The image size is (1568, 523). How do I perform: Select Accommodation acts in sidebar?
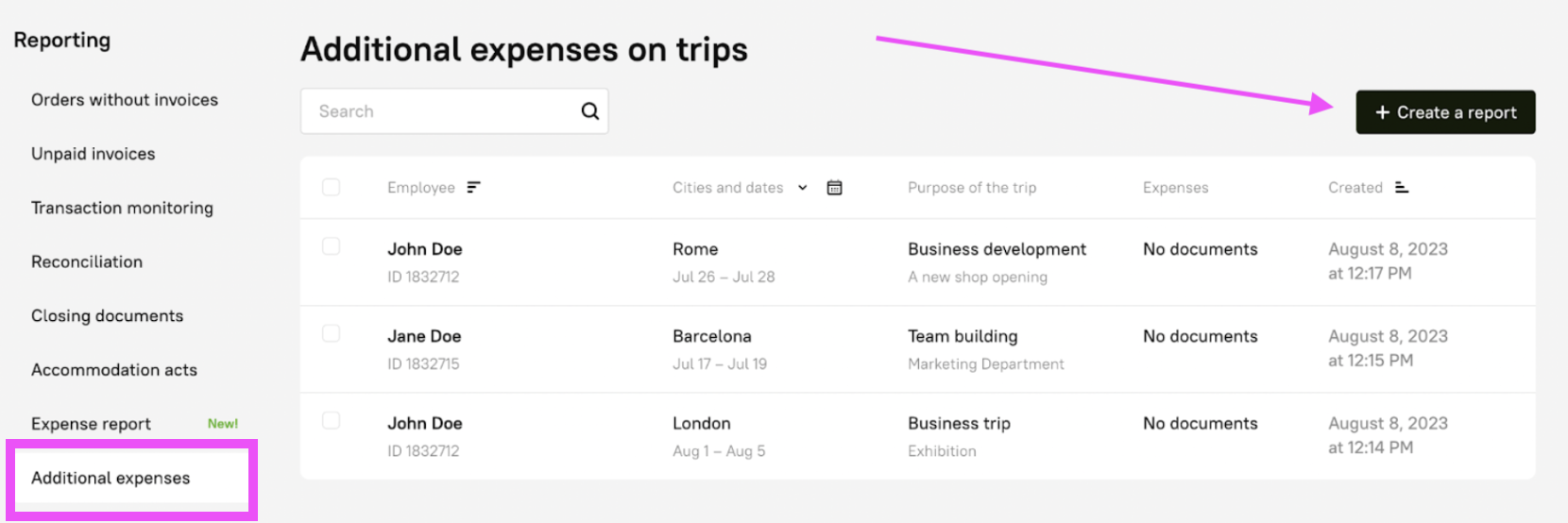(x=114, y=370)
